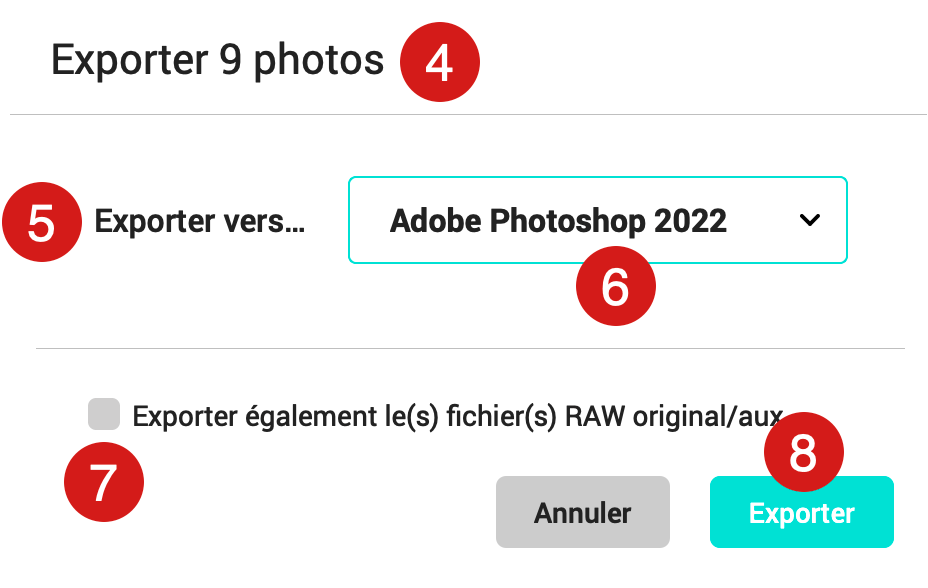Click the word RAW in the checkbox label
Screen dimensions: 928x588
click(x=595, y=416)
